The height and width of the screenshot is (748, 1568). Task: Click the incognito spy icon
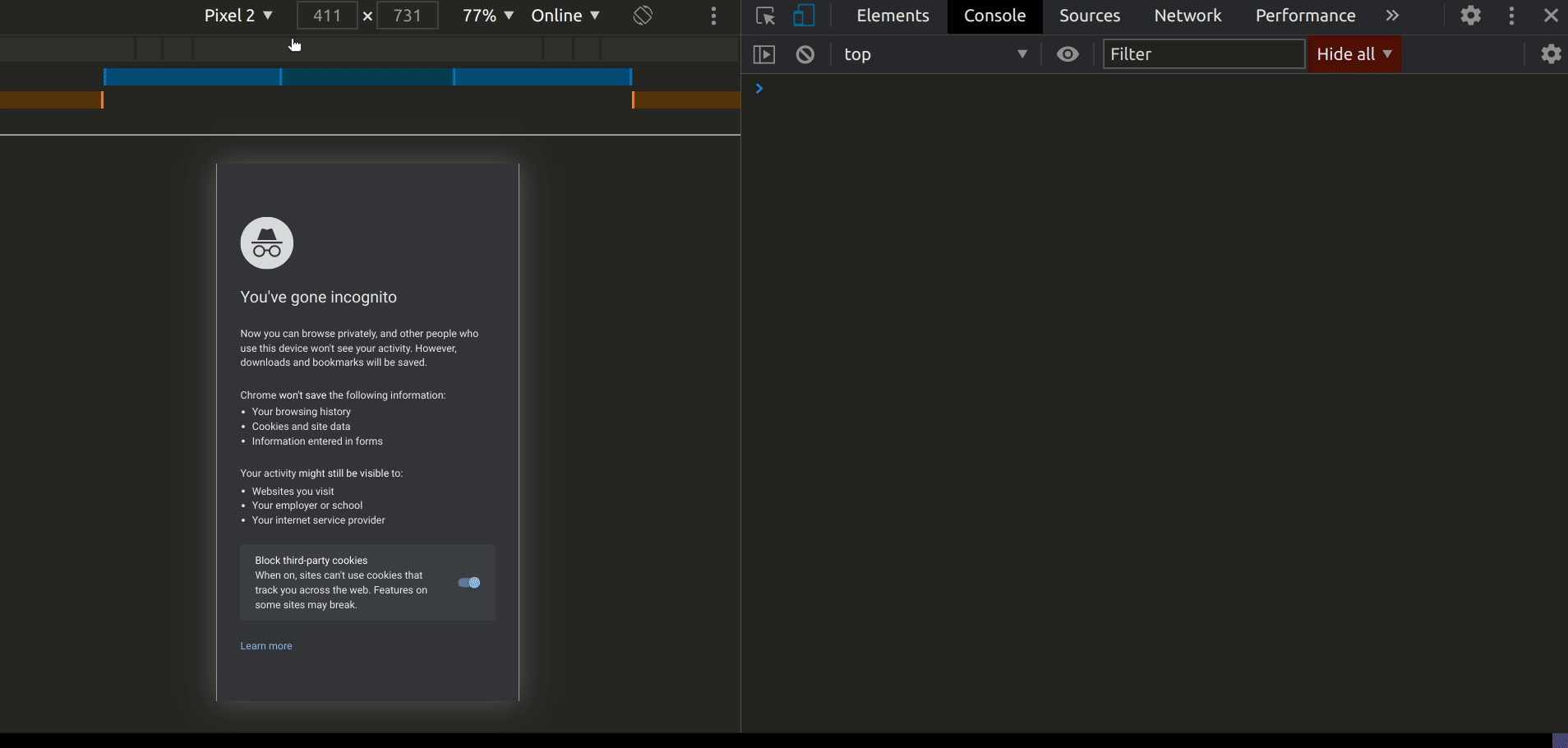pos(267,243)
